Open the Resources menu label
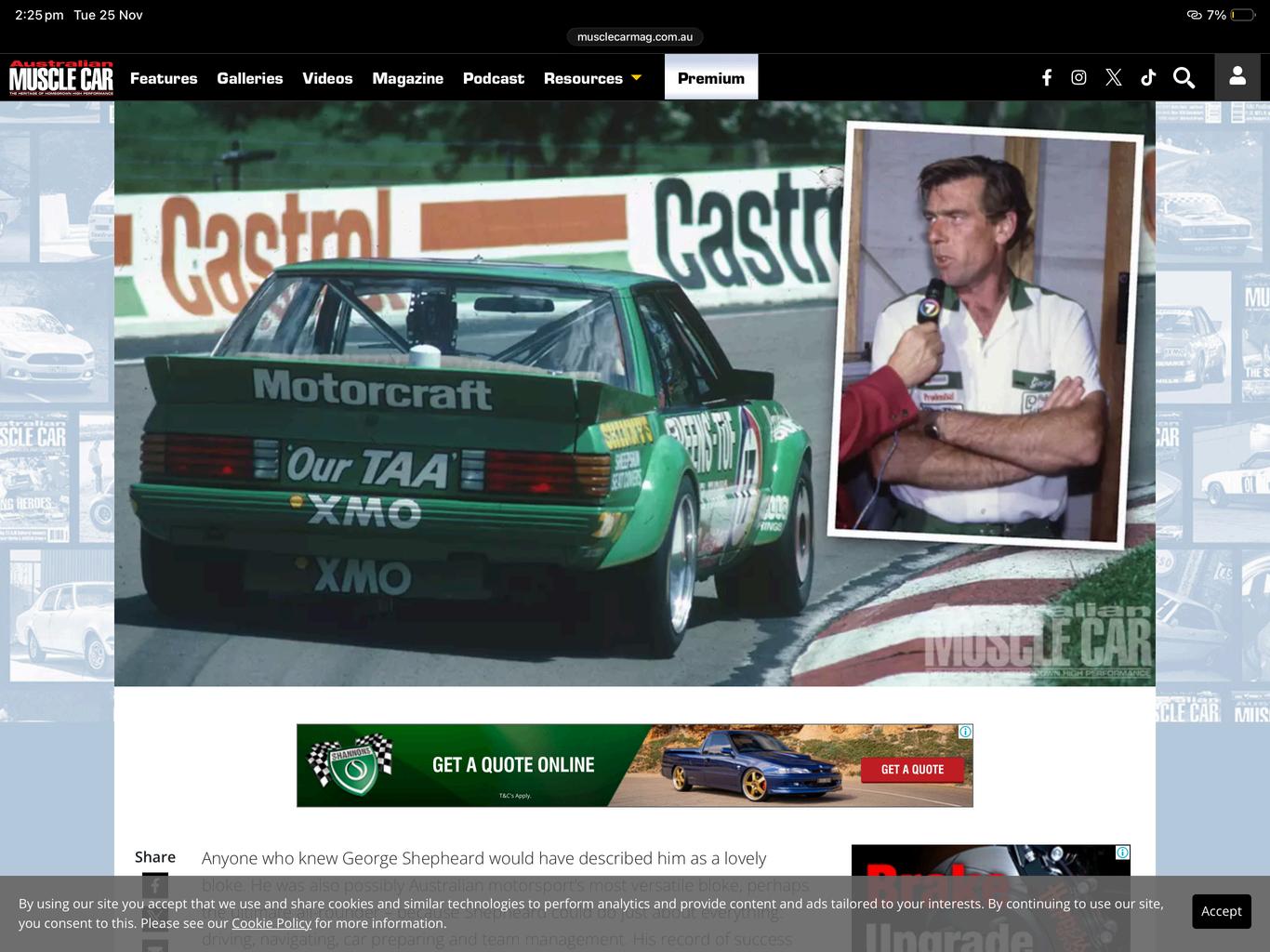 (x=583, y=78)
